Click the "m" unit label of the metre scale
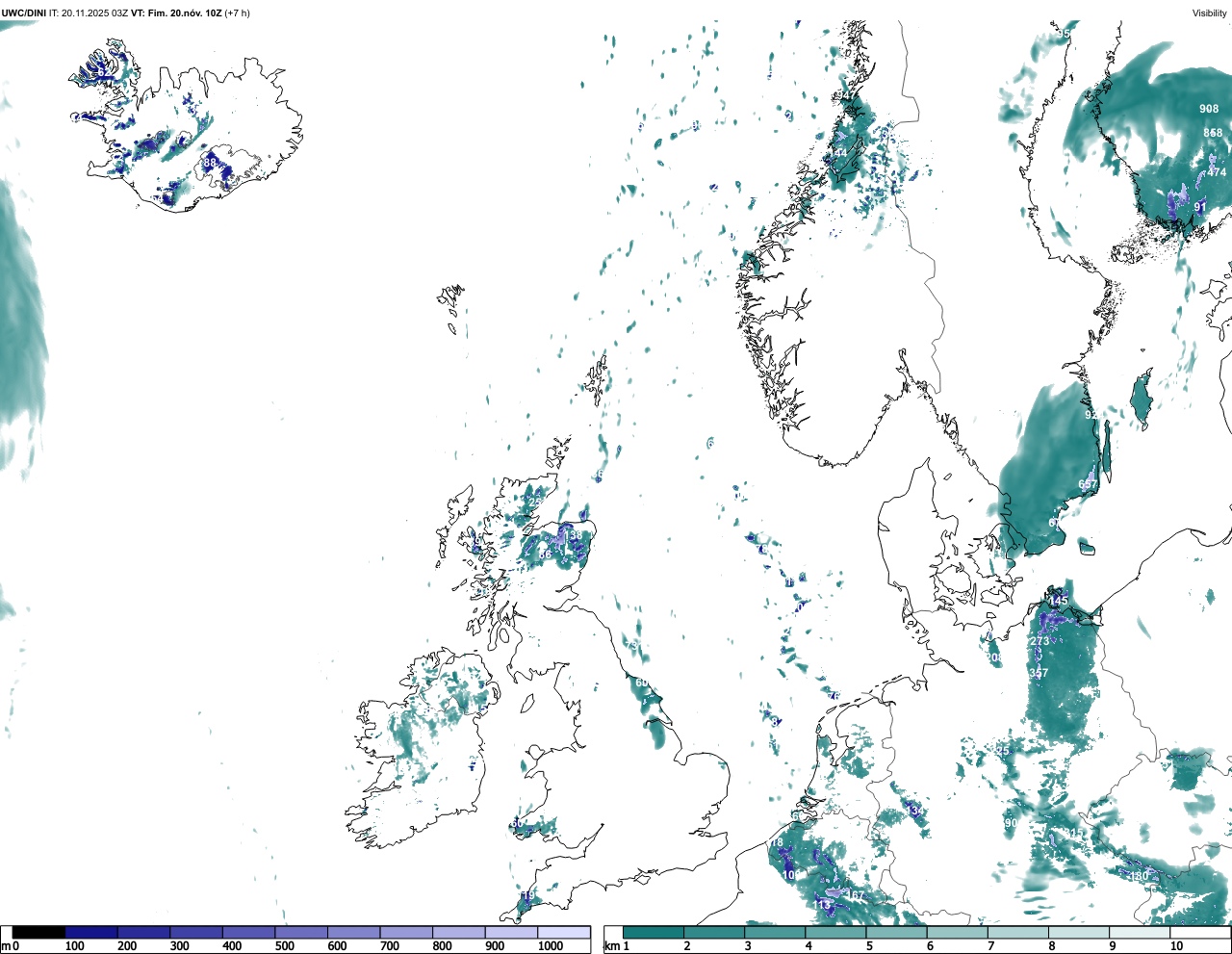The width and height of the screenshot is (1232, 954). pos(5,946)
